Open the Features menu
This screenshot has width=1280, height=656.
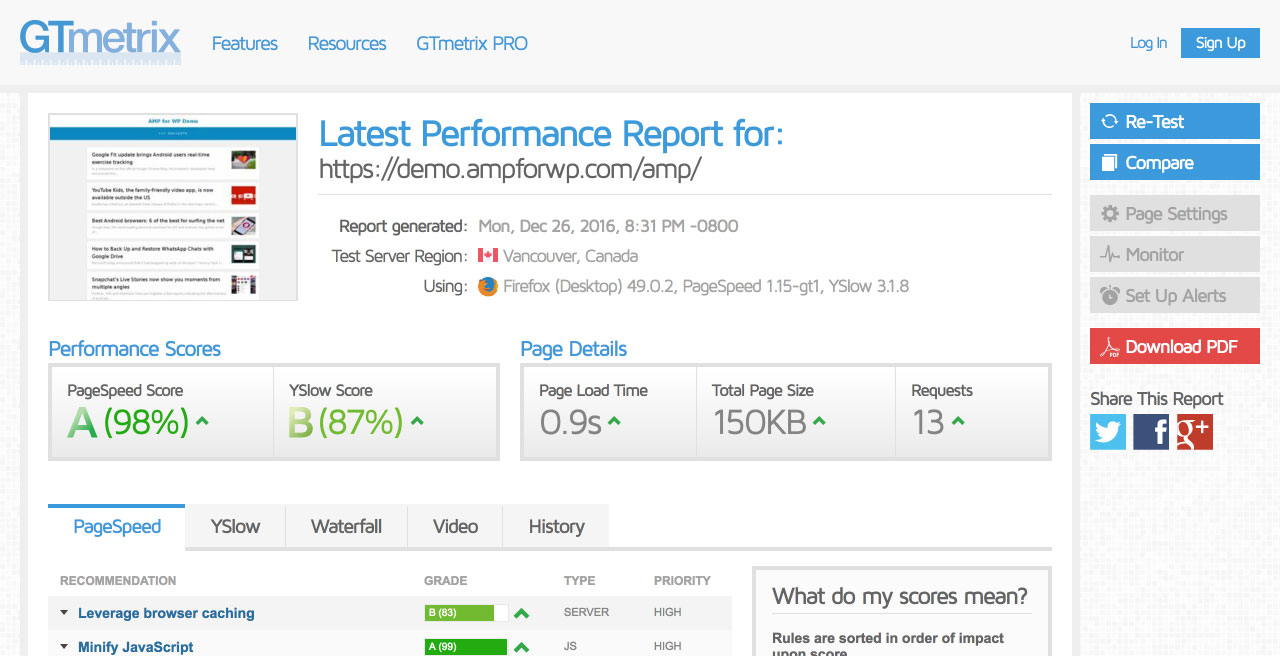click(x=245, y=43)
